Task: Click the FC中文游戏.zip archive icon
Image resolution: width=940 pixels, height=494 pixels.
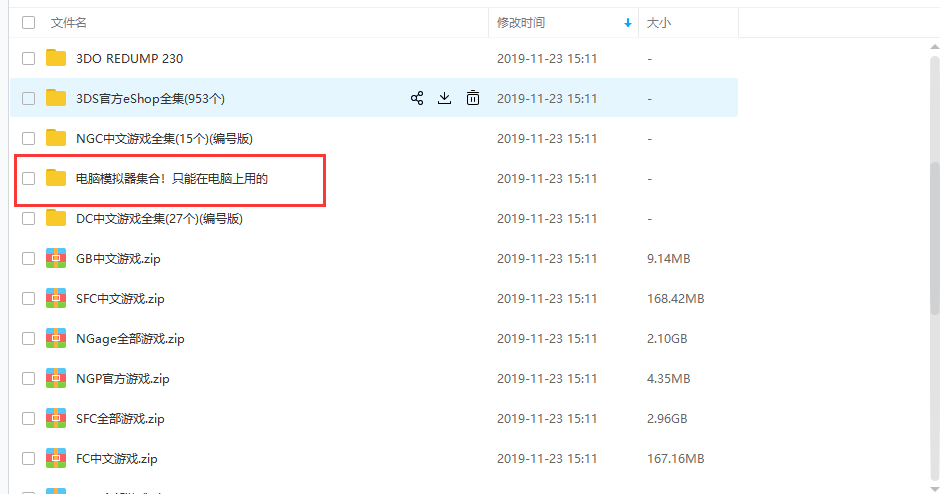Action: point(56,458)
